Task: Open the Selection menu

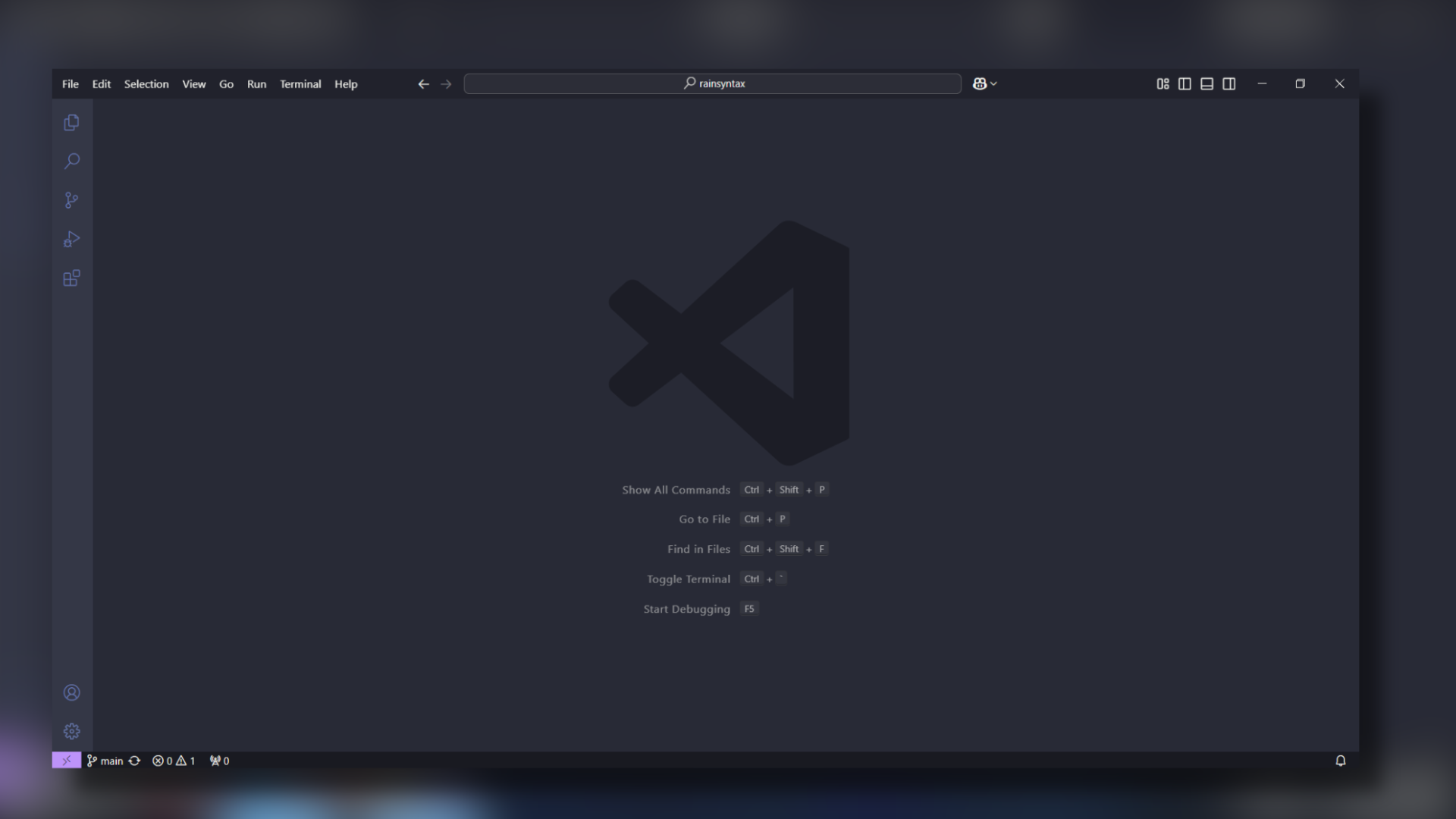Action: tap(146, 84)
